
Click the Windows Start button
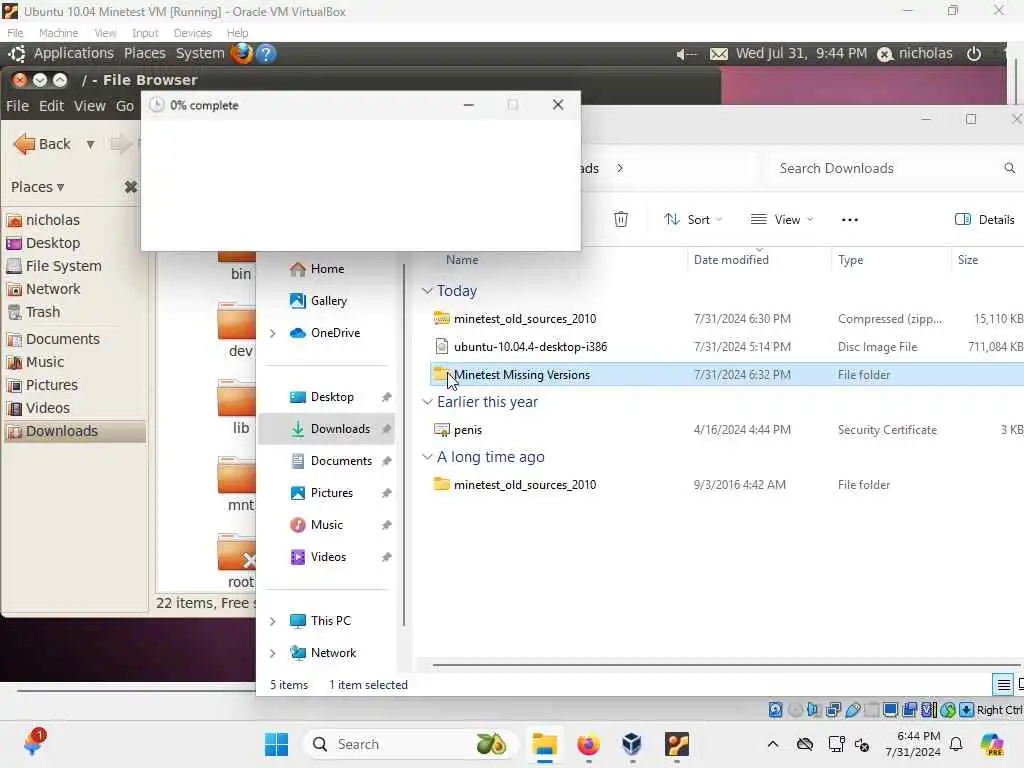pyautogui.click(x=276, y=744)
